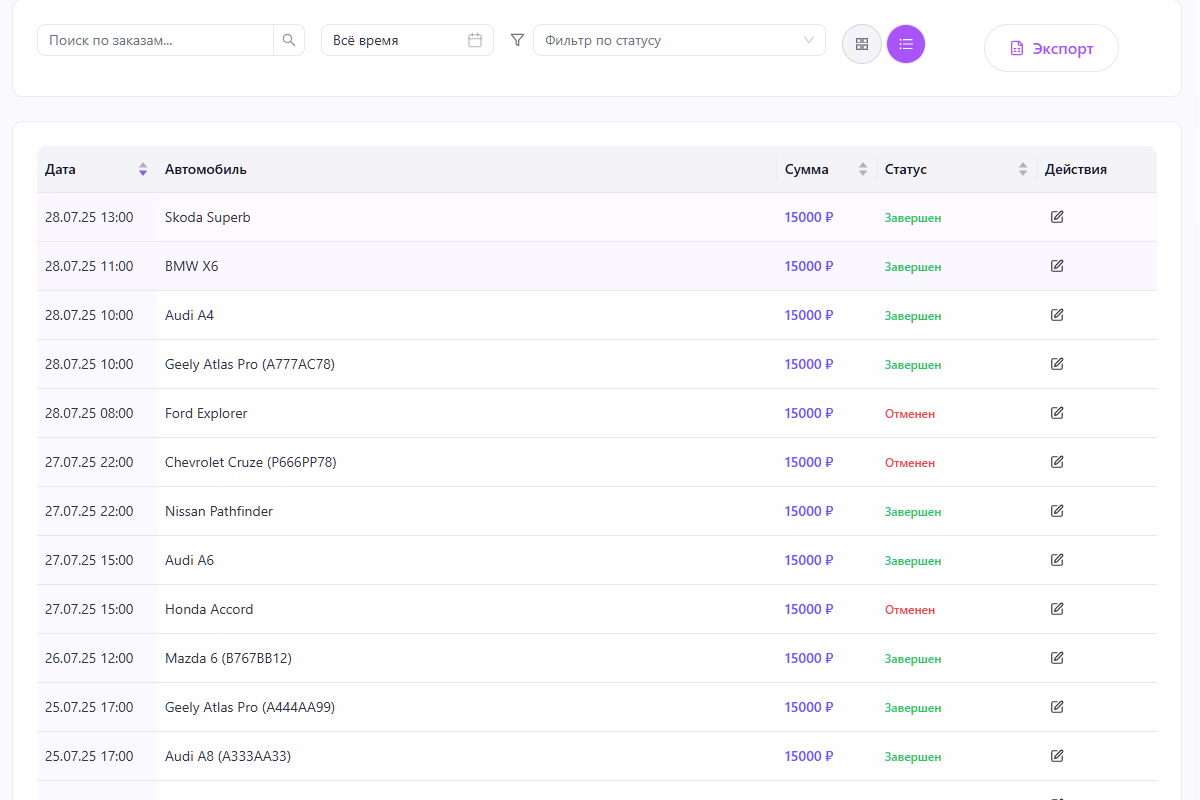The height and width of the screenshot is (800, 1200).
Task: Click the funnel filter icon
Action: [517, 40]
